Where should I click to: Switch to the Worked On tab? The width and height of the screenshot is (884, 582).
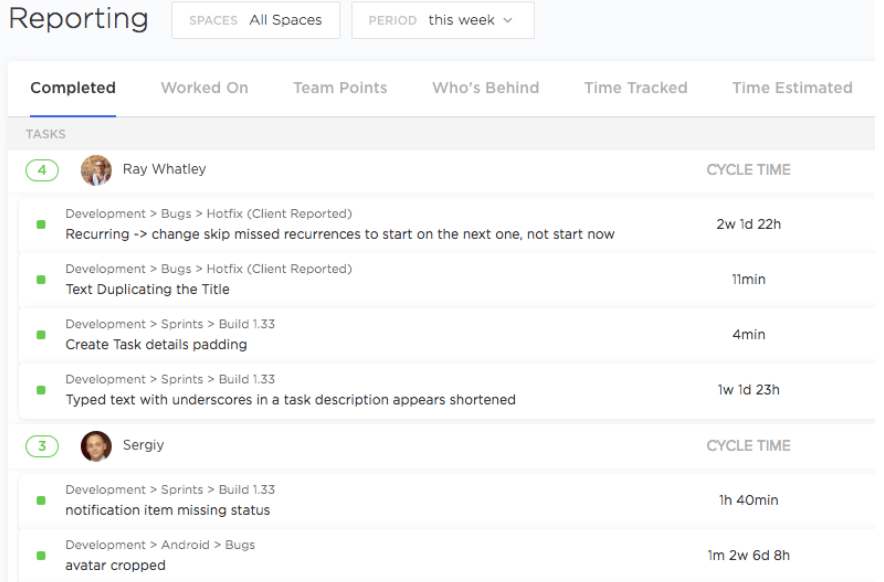pyautogui.click(x=204, y=88)
